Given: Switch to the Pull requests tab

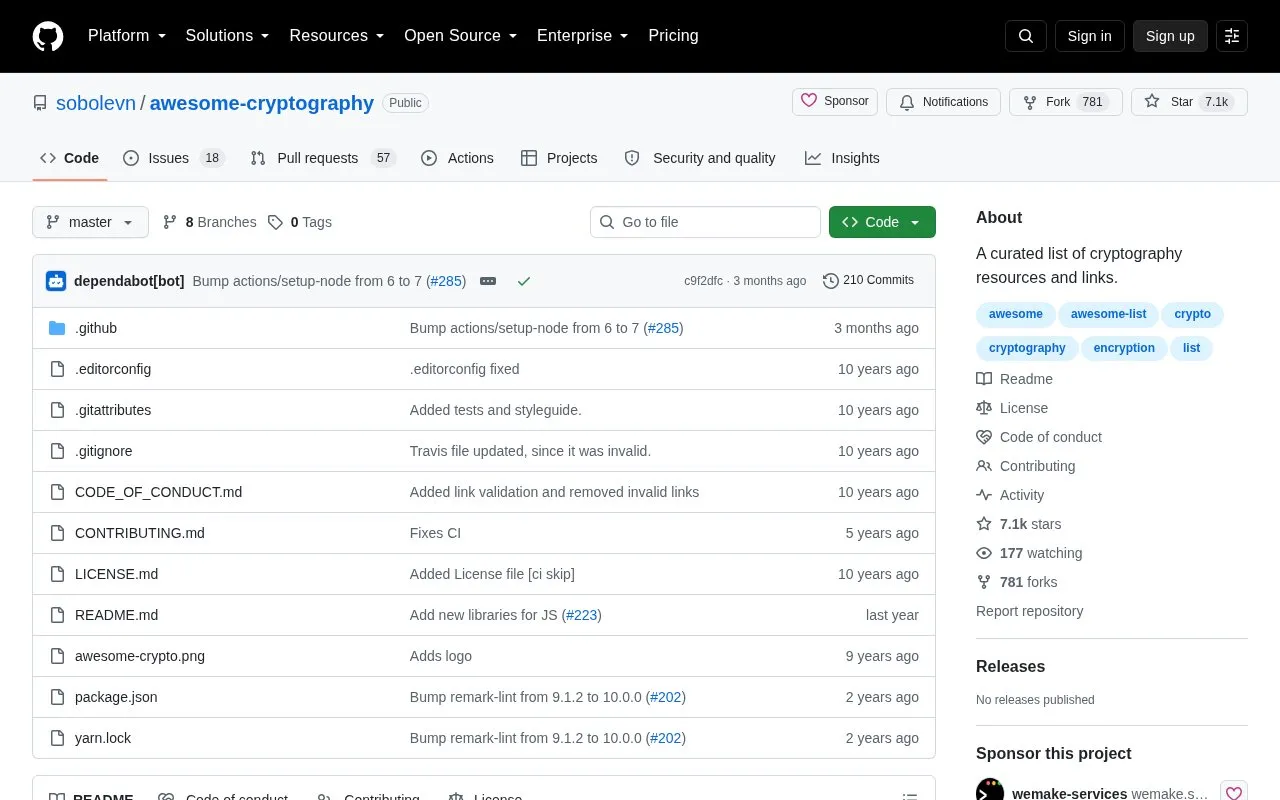Looking at the screenshot, I should (323, 158).
